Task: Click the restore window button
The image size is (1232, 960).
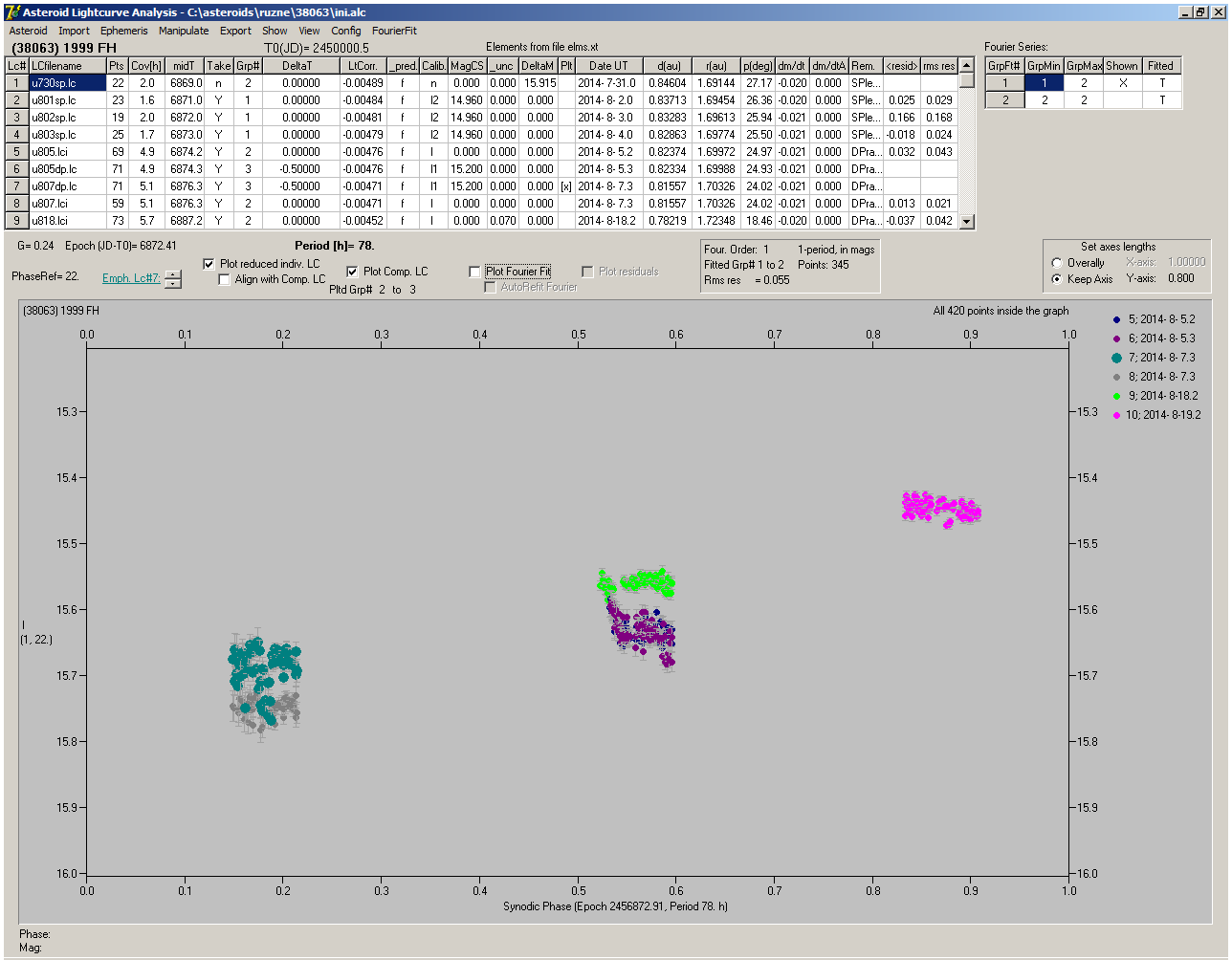Action: click(1201, 11)
